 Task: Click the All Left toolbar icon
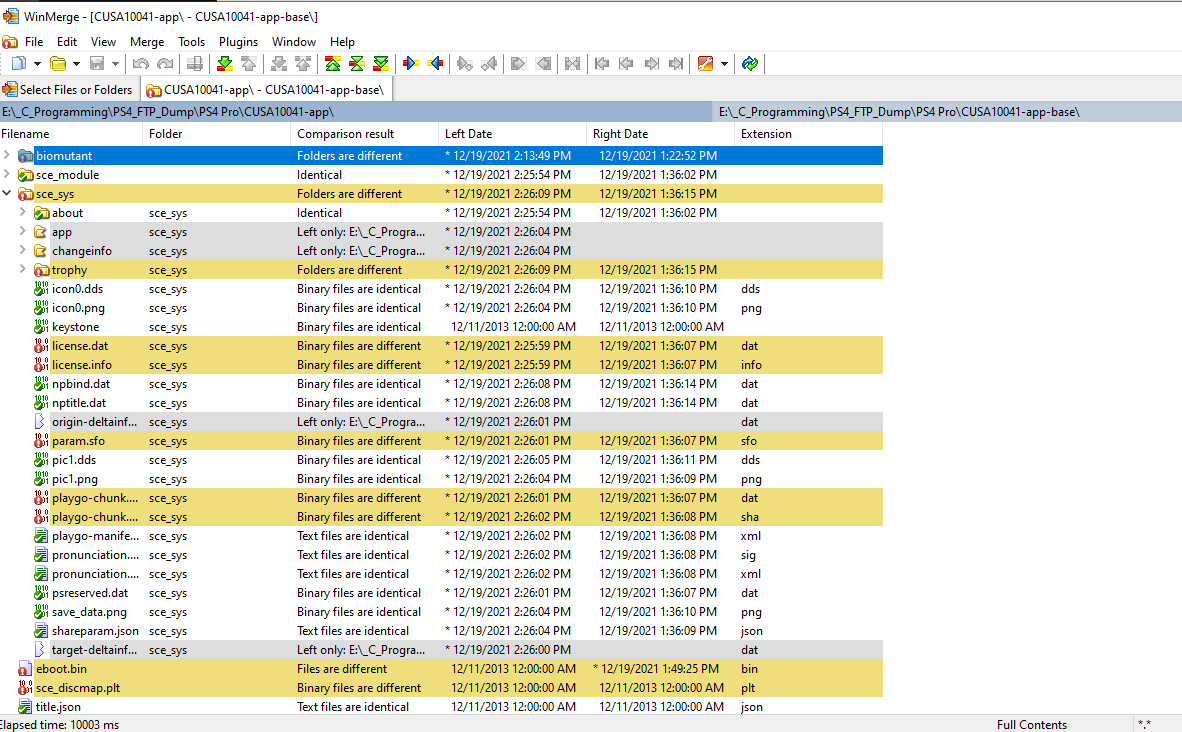tap(543, 64)
